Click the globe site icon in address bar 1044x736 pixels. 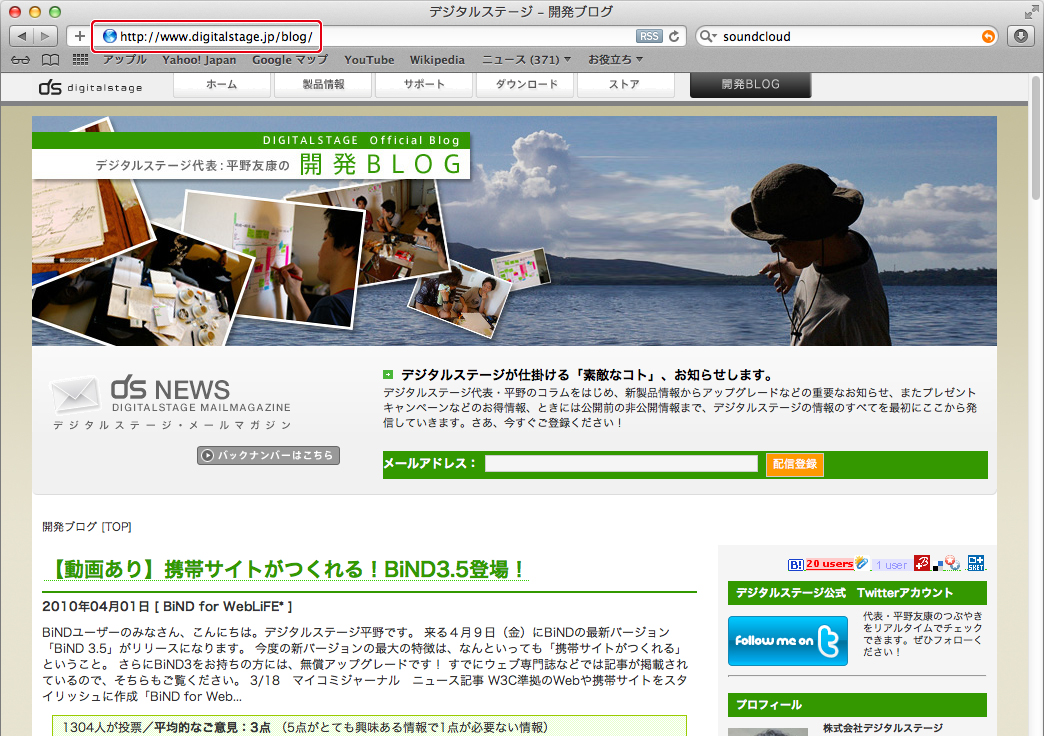(110, 36)
